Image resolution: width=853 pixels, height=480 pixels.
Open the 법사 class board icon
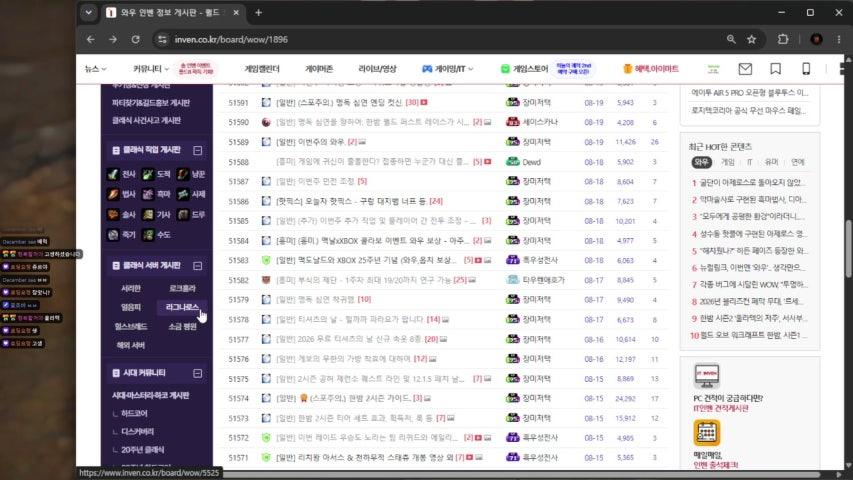coord(113,194)
